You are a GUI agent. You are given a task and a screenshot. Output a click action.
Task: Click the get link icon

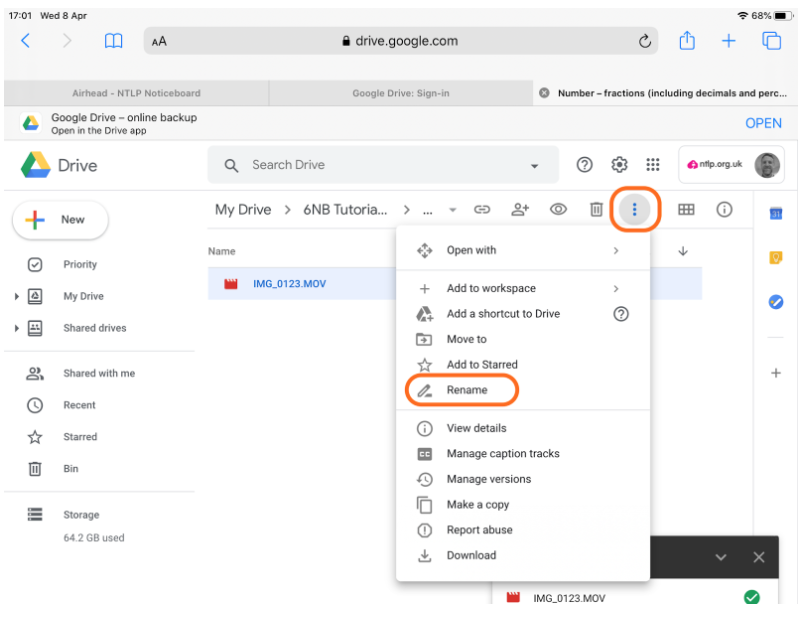pyautogui.click(x=481, y=209)
